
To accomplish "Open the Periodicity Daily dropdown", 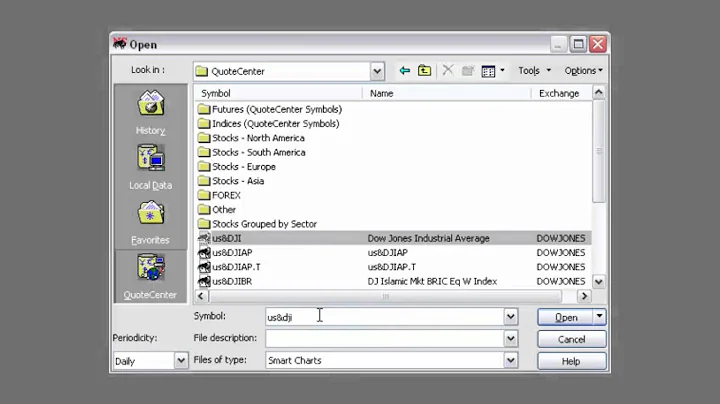I will (x=181, y=360).
